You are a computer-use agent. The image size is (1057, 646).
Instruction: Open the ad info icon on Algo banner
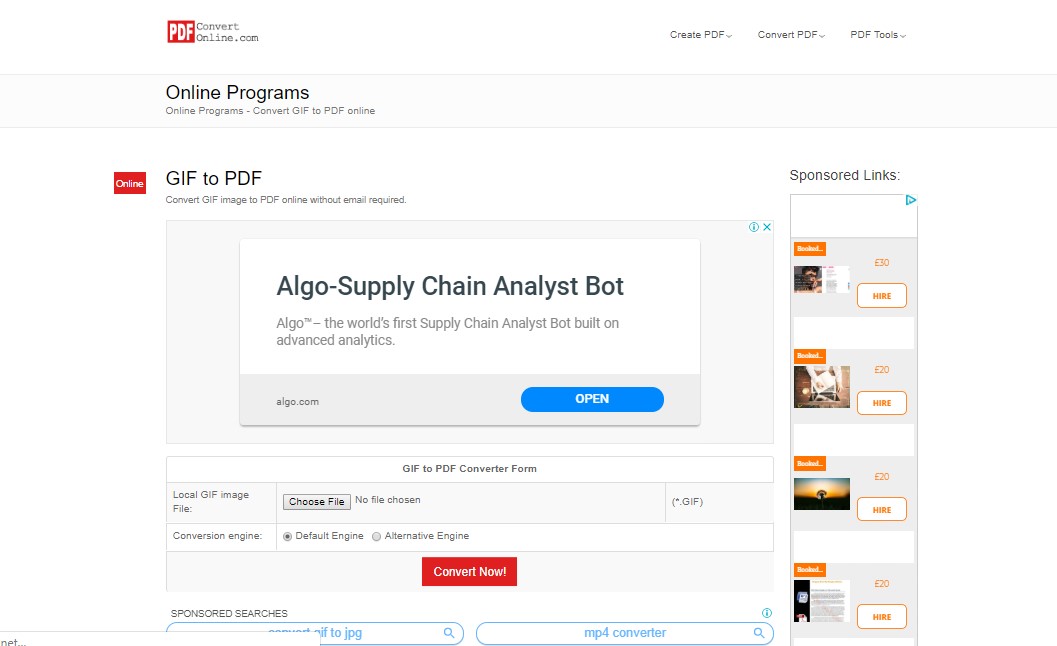pos(754,227)
